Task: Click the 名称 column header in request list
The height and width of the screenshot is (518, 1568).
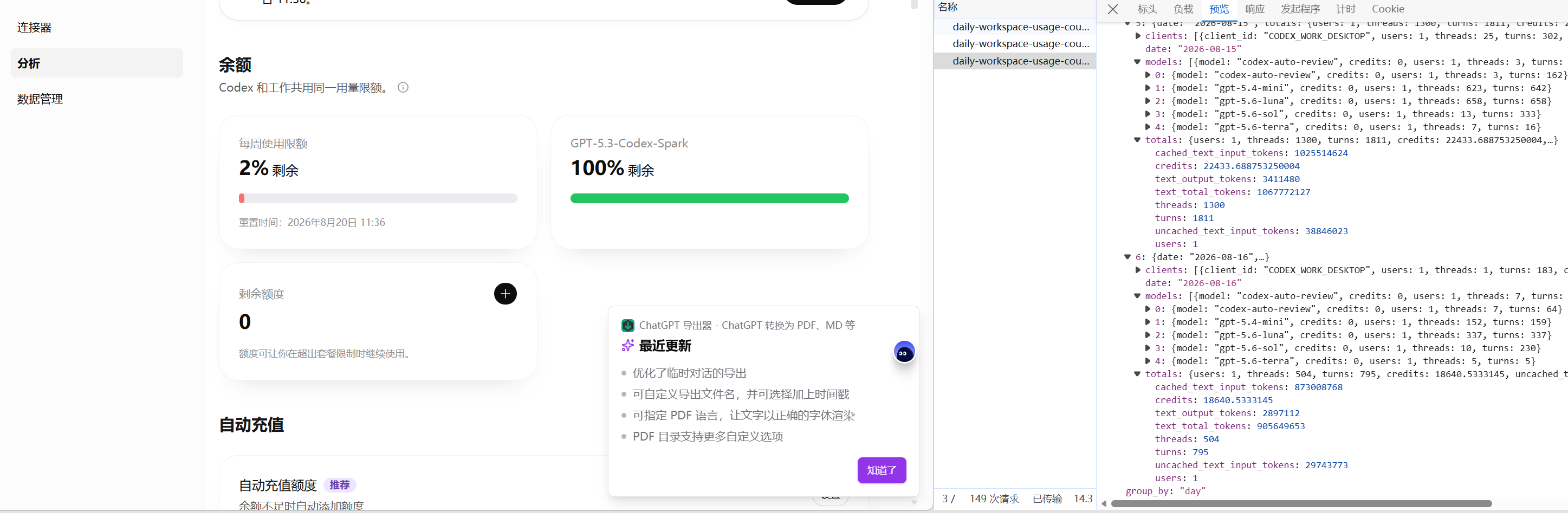Action: 947,7
